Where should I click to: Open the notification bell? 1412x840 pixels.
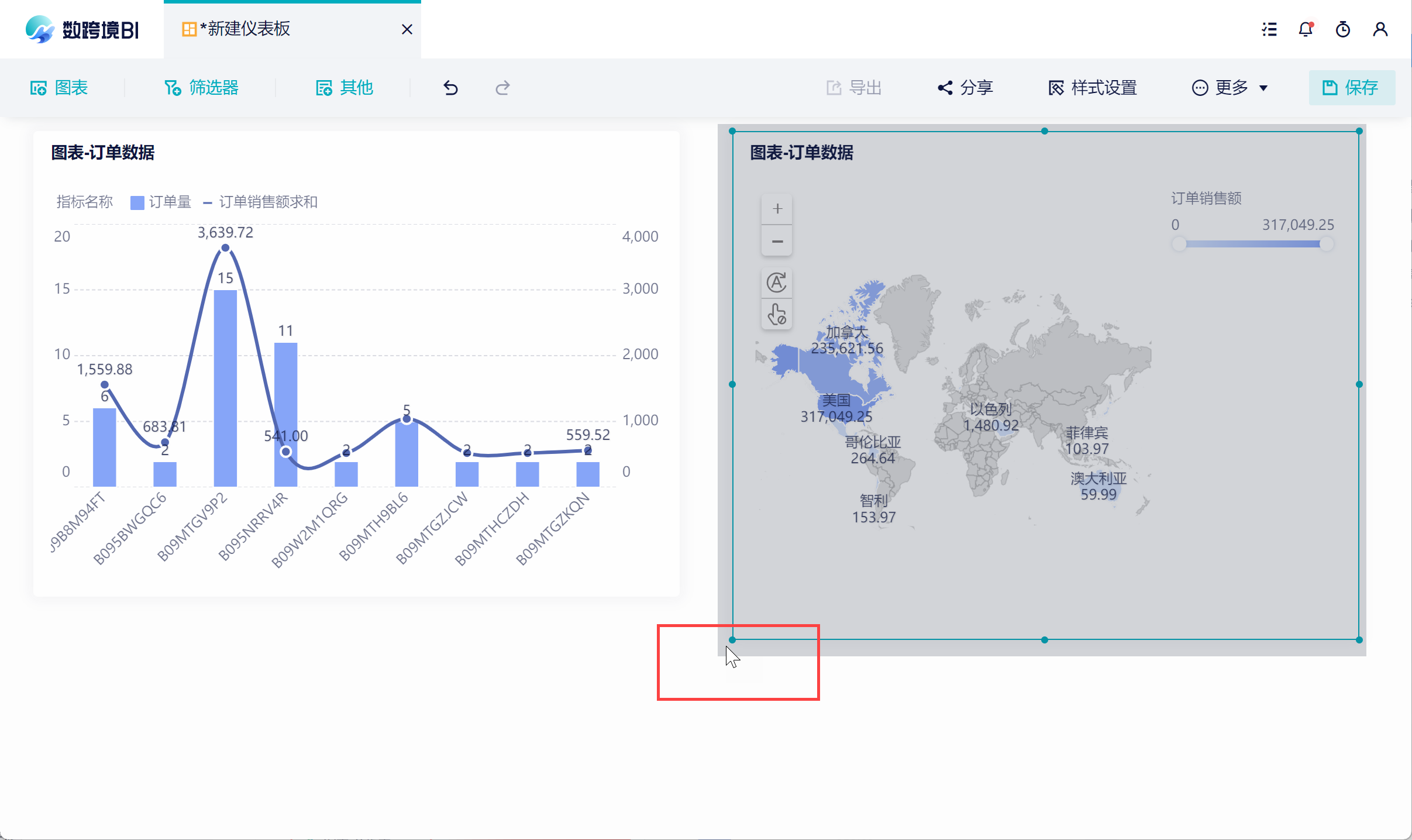point(1306,29)
